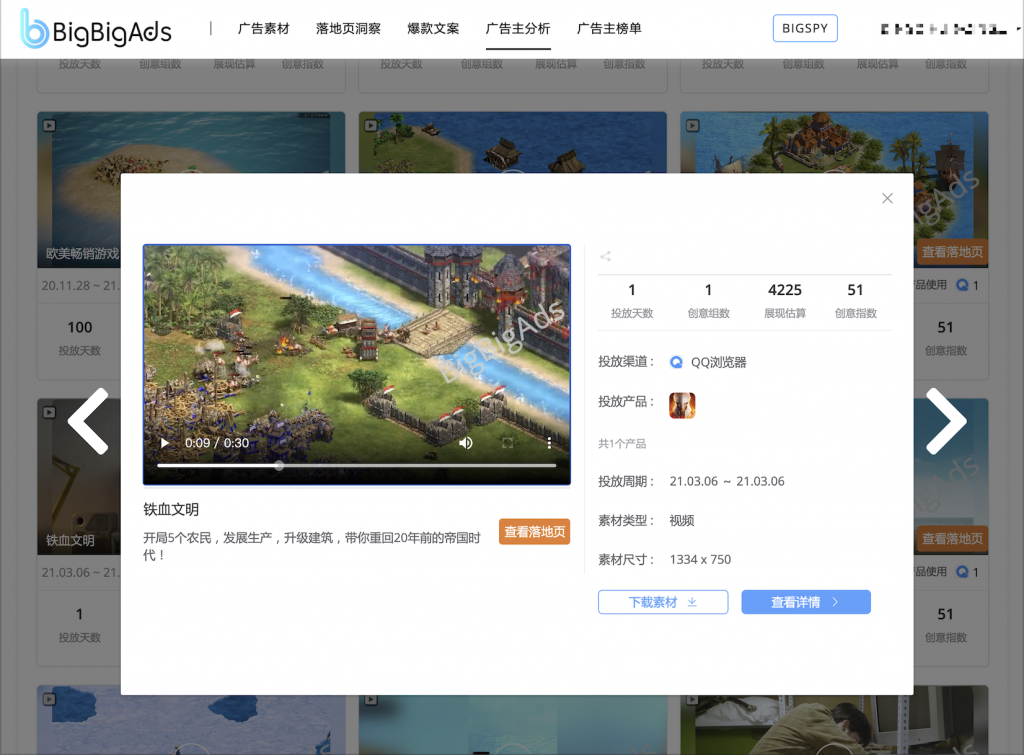Open the 广告主榜单 menu item
Image resolution: width=1024 pixels, height=755 pixels.
(x=609, y=29)
